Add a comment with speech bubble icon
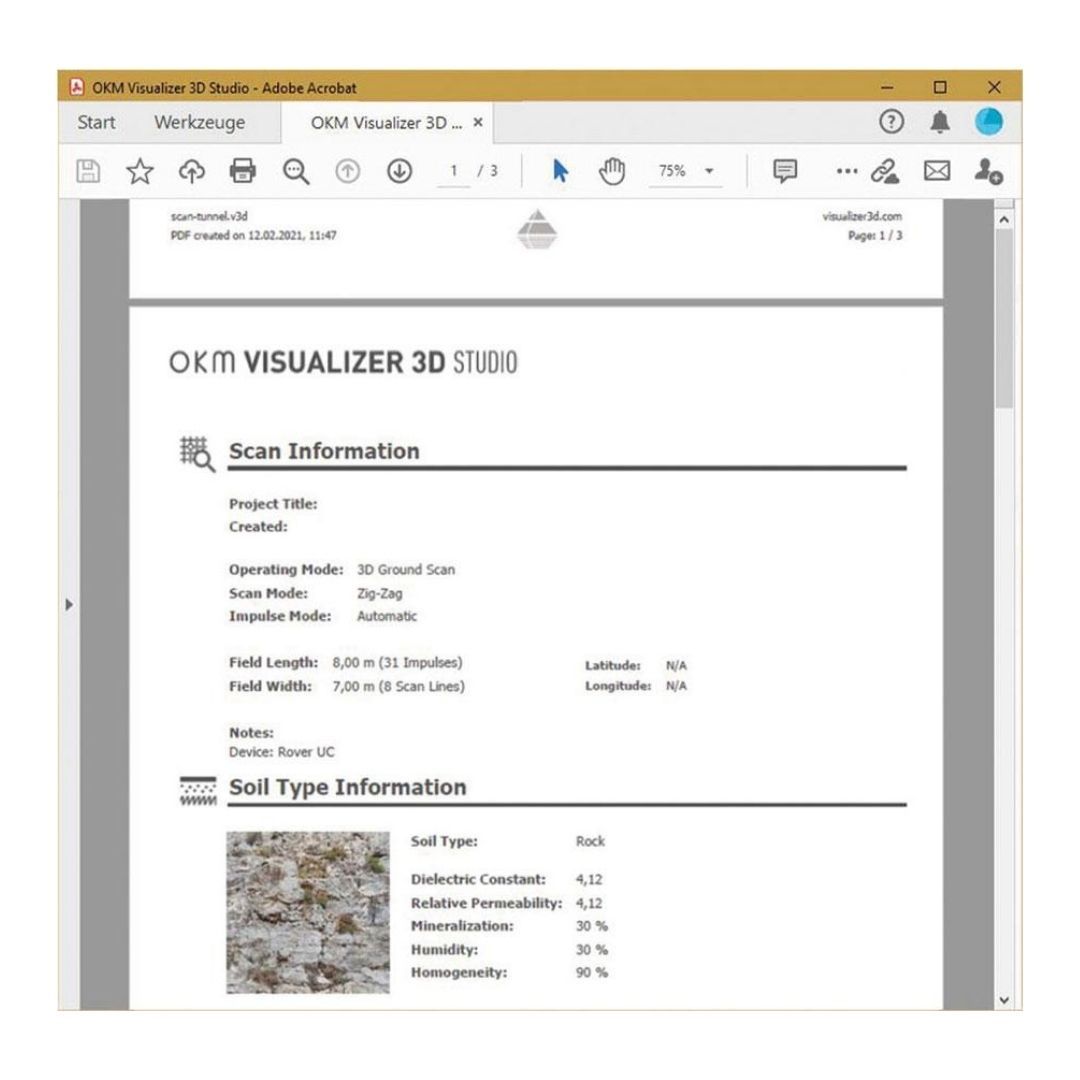Image resolution: width=1080 pixels, height=1080 pixels. pos(785,171)
